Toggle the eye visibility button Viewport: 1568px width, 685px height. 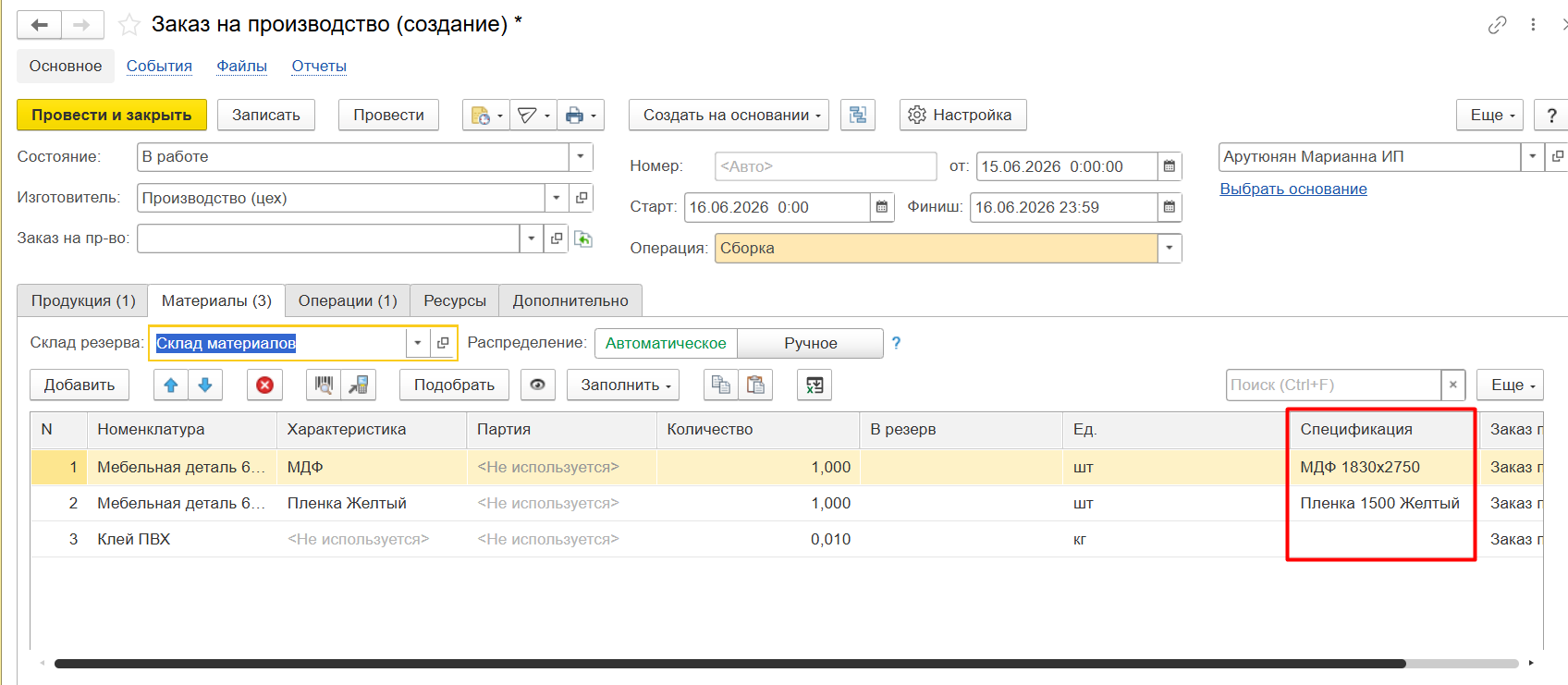point(537,385)
